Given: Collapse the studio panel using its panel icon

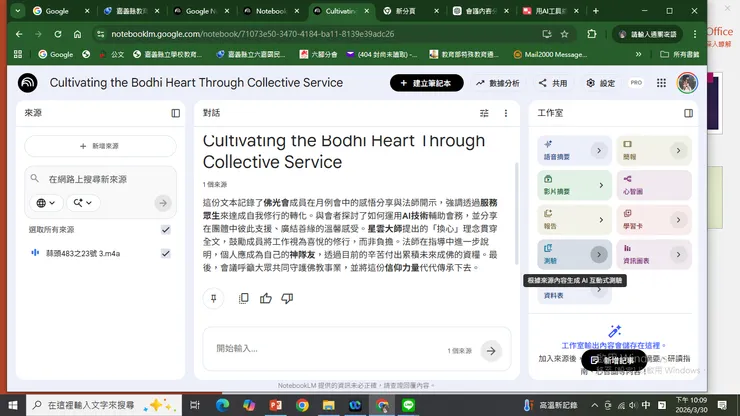Looking at the screenshot, I should (x=689, y=113).
